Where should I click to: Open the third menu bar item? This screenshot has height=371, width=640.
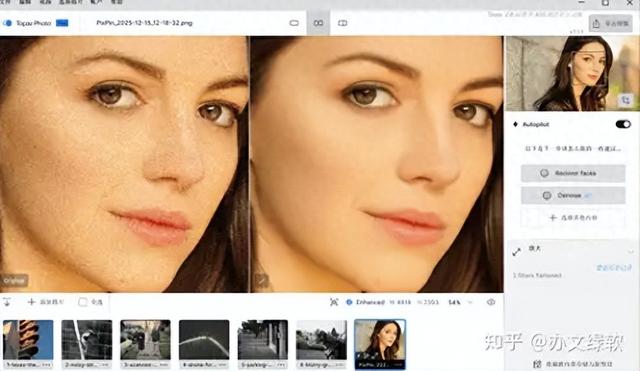coord(45,2)
